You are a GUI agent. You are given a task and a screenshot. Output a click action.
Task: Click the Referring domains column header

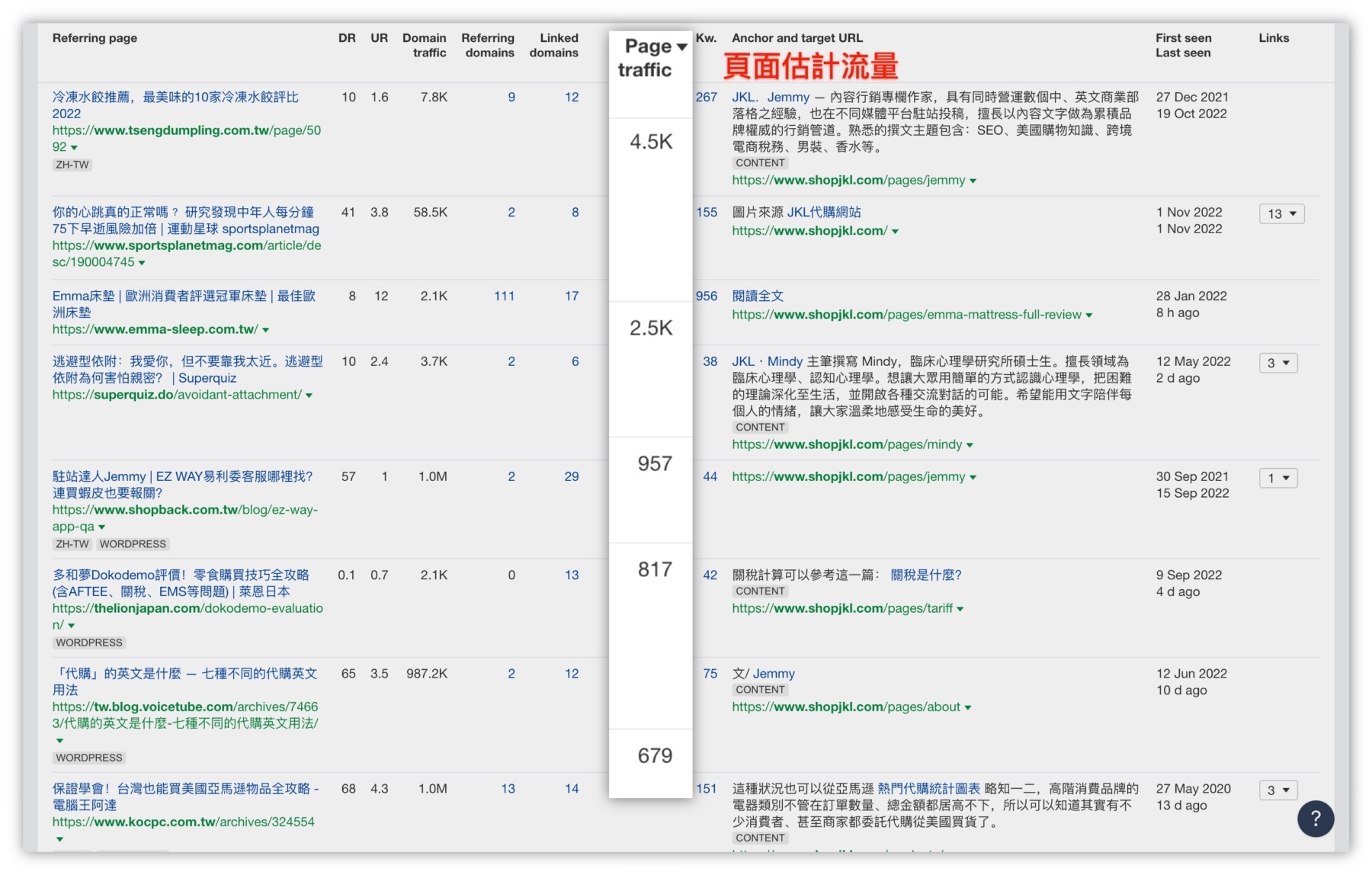(x=489, y=46)
